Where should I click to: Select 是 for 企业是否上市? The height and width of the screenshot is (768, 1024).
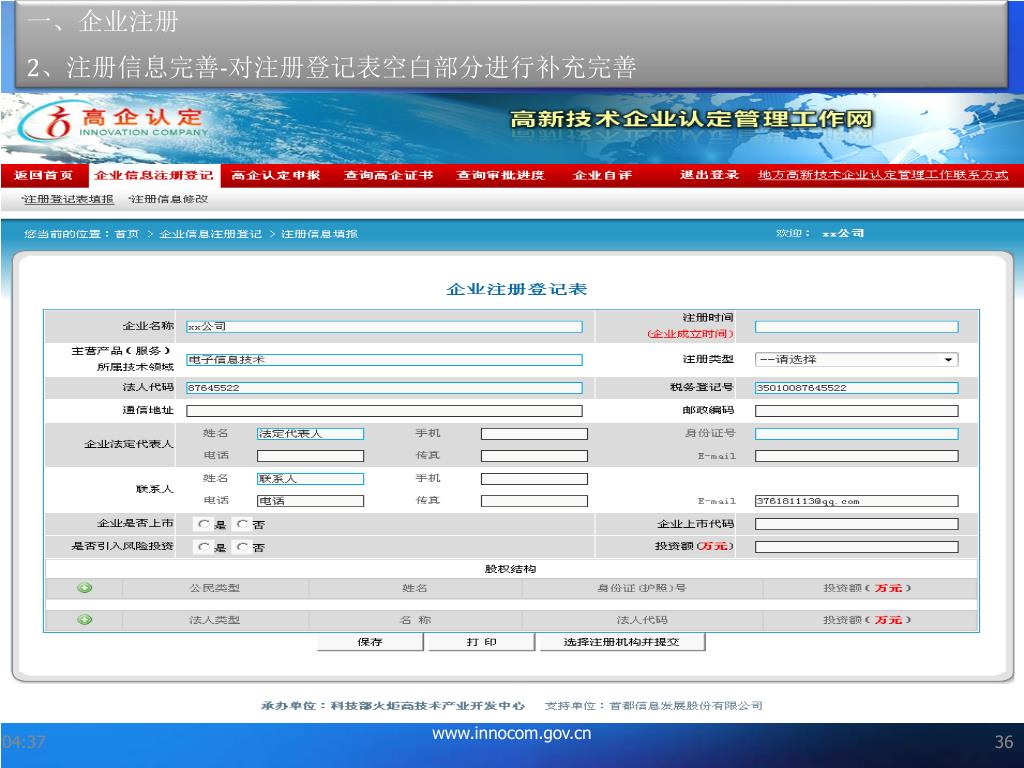(x=204, y=524)
